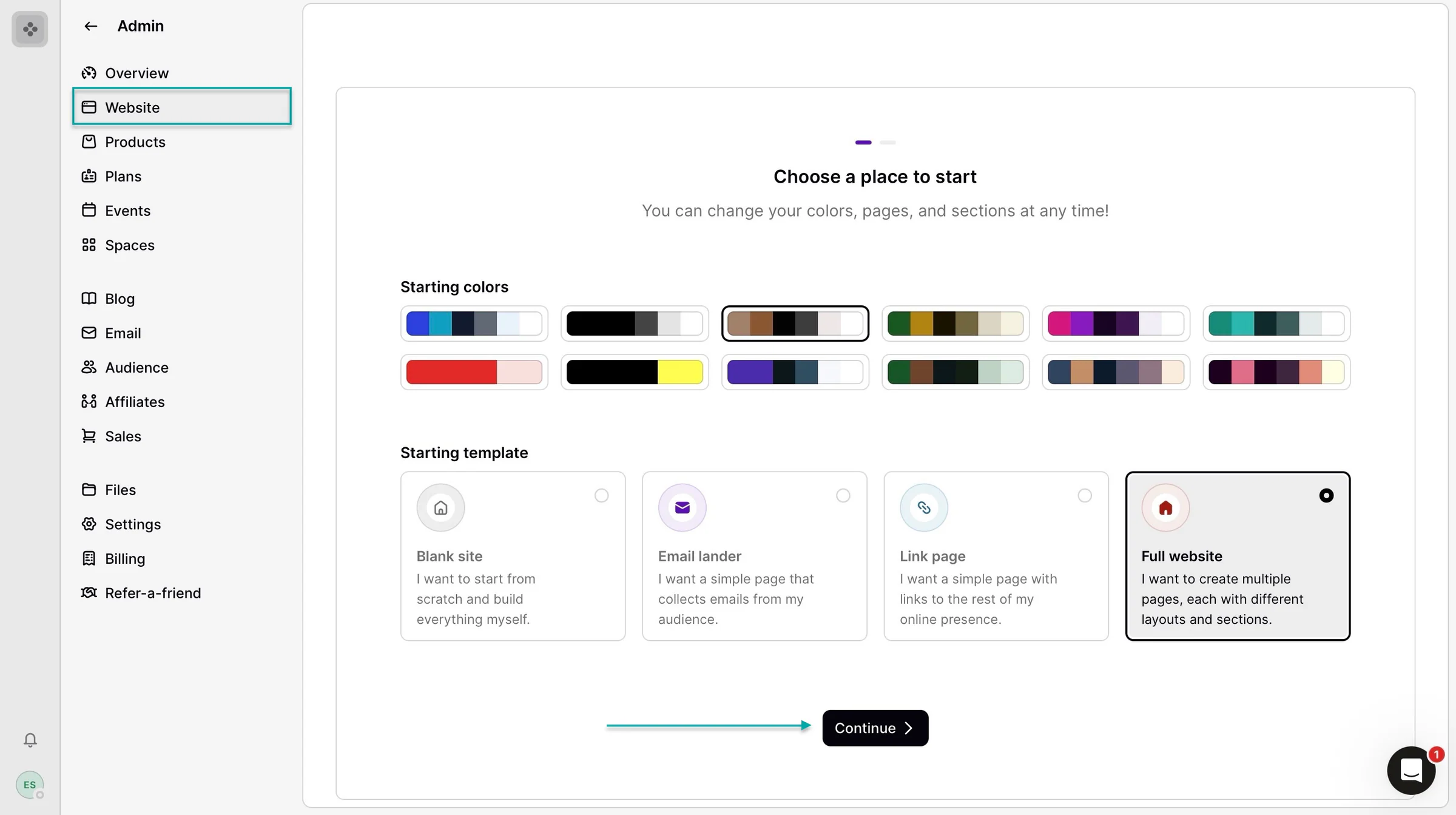1456x815 pixels.
Task: Click the back arrow next to Admin
Action: [90, 26]
